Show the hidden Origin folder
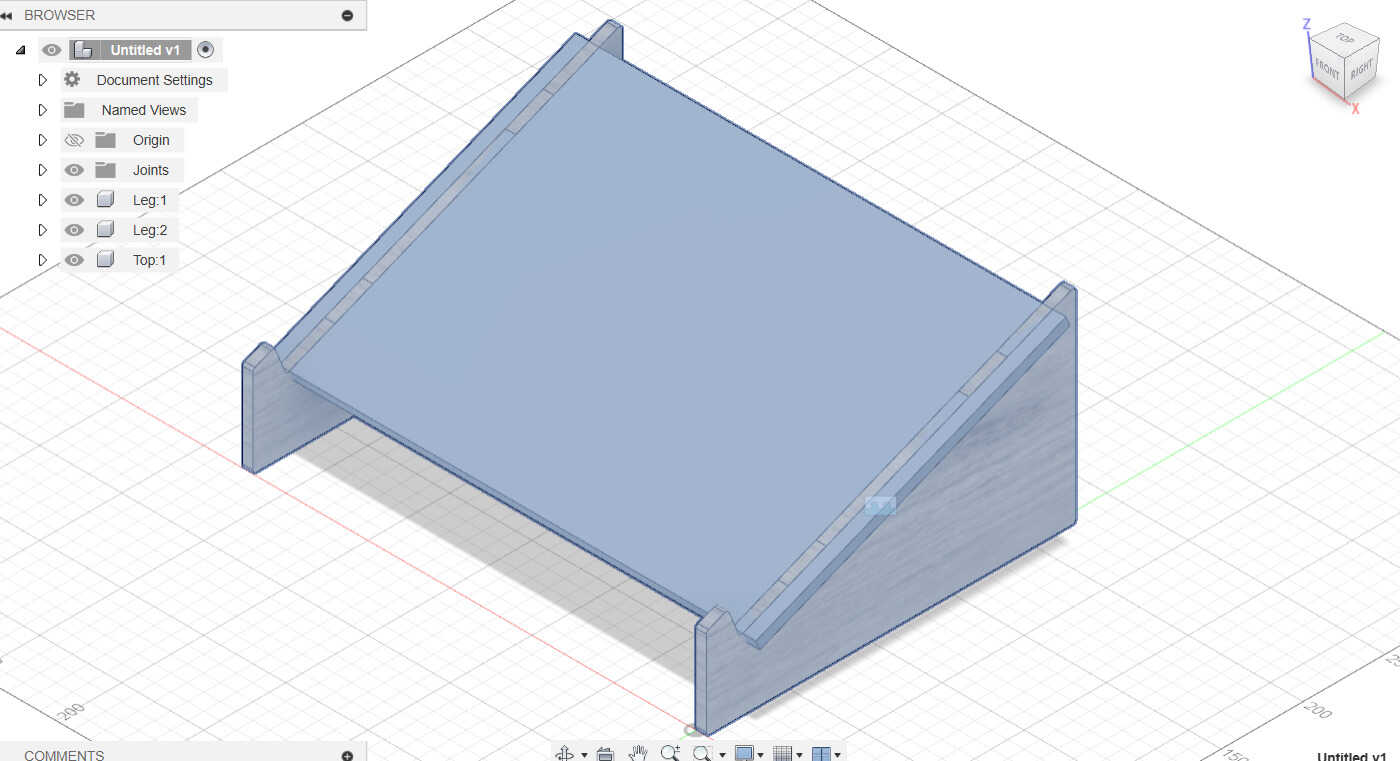Screen dimensions: 1400x761 [74, 140]
